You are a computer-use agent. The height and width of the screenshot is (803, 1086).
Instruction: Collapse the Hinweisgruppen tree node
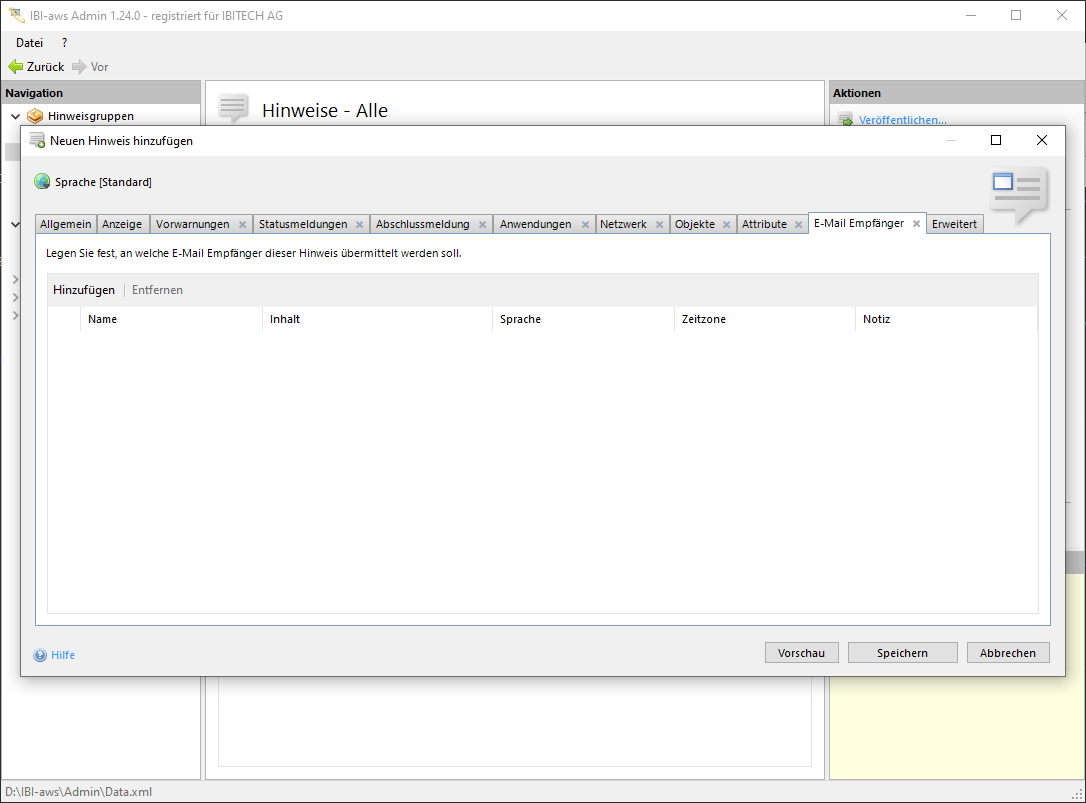tap(15, 116)
